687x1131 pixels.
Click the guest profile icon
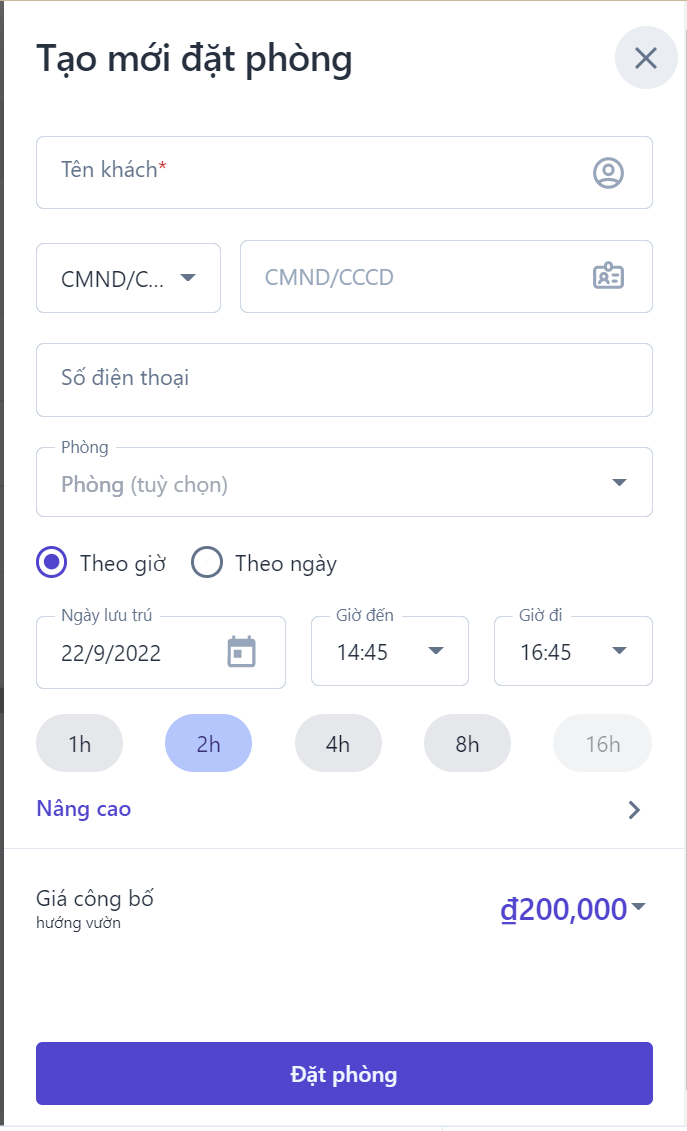[x=608, y=173]
